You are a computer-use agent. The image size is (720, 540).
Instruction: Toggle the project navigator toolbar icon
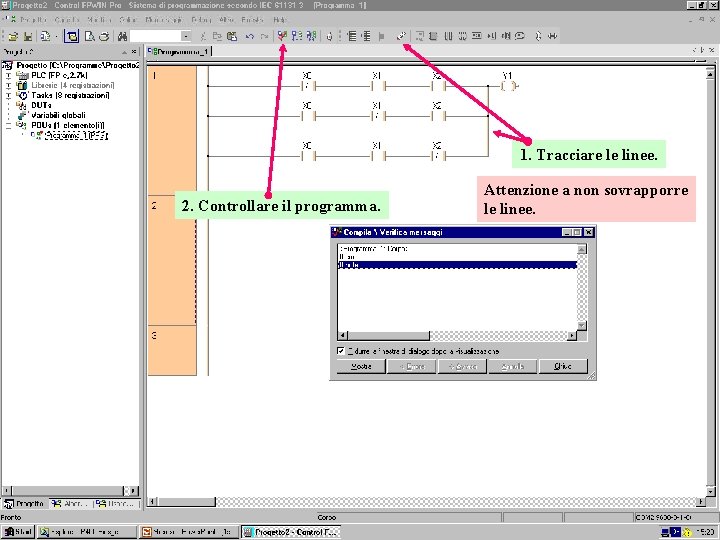click(71, 36)
